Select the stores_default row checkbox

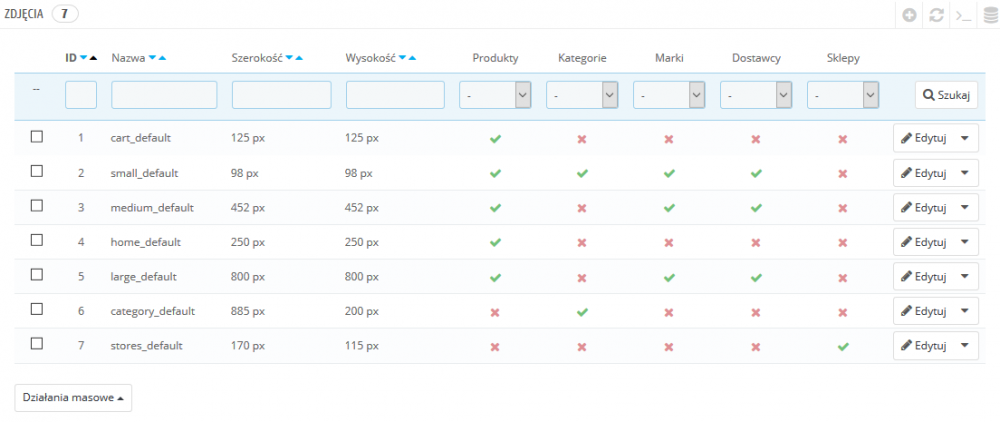pos(37,343)
